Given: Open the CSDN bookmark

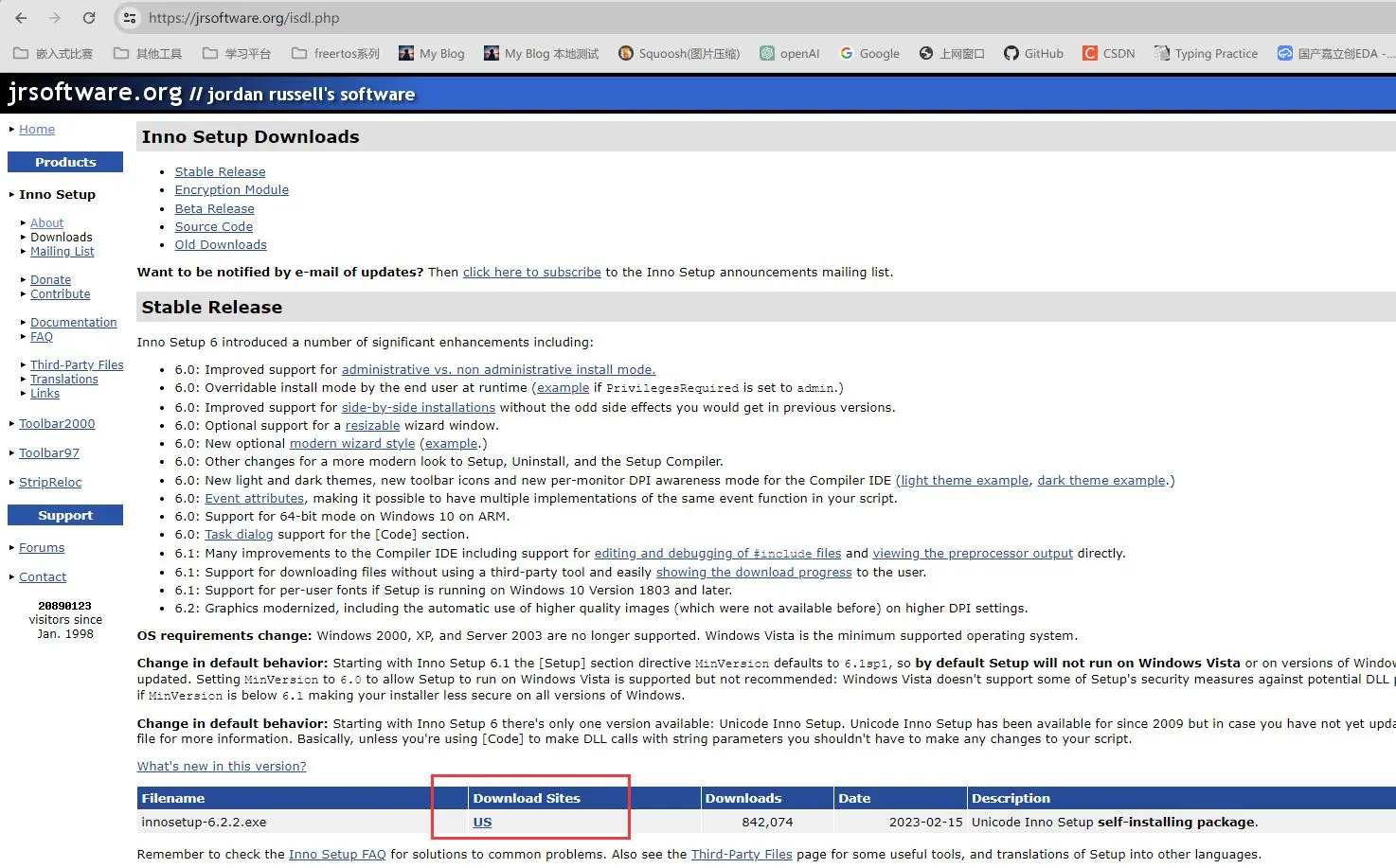Looking at the screenshot, I should pyautogui.click(x=1108, y=54).
